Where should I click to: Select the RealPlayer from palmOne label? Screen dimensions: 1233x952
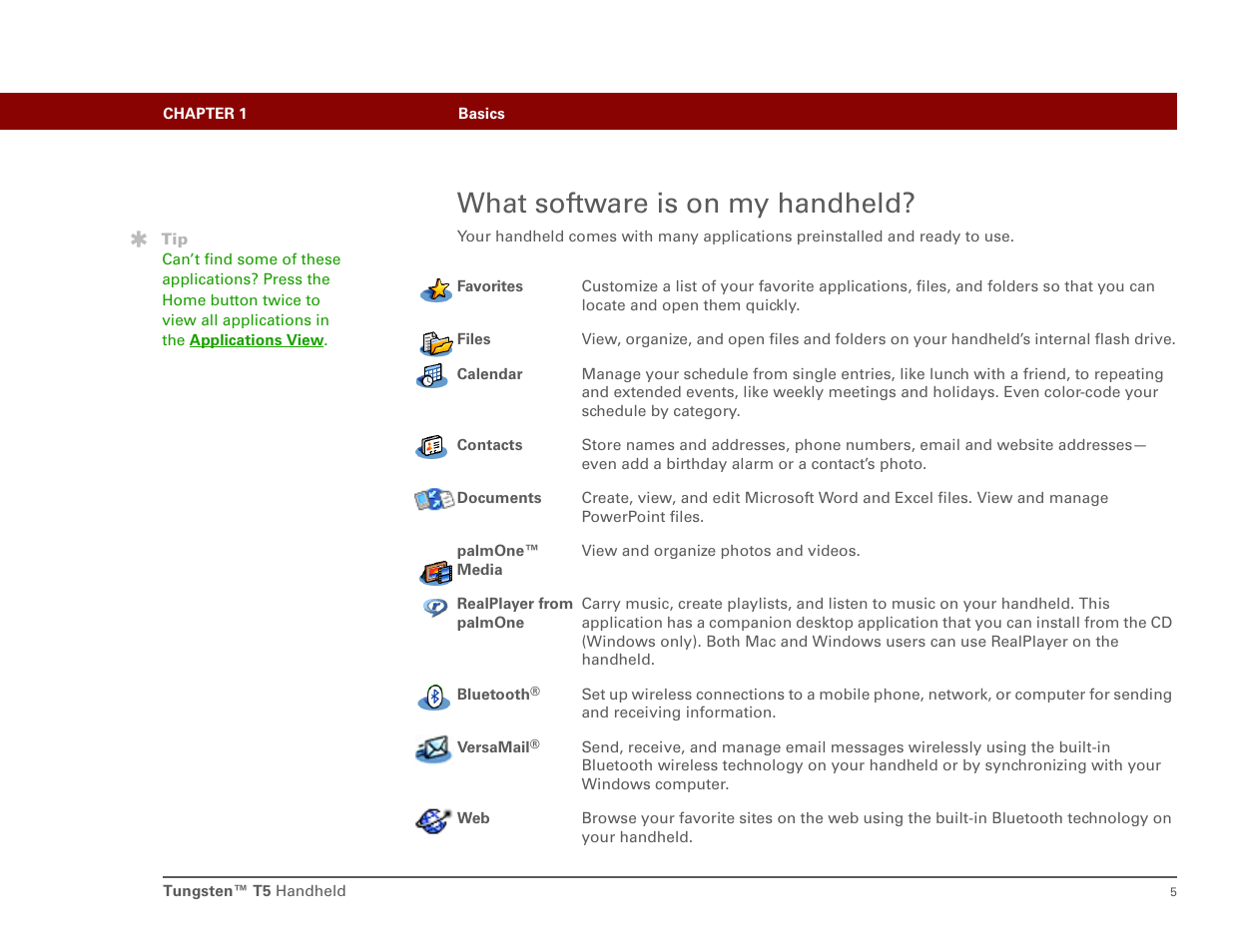point(515,613)
